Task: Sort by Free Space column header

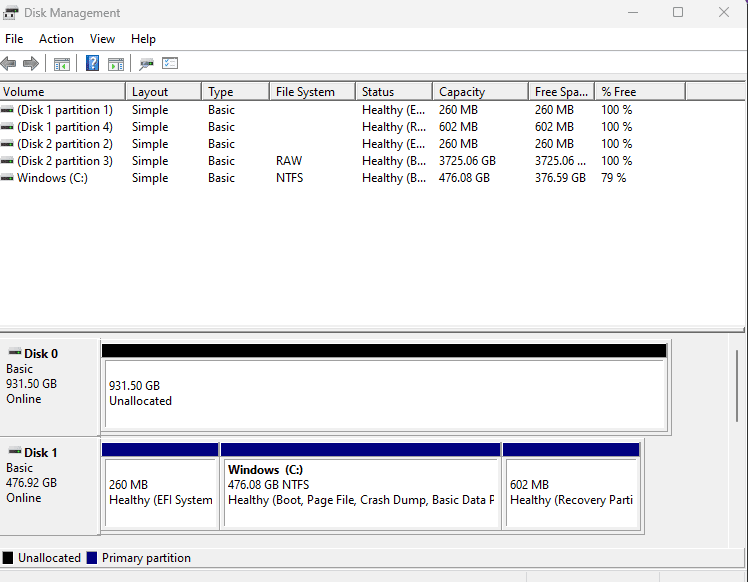Action: point(561,92)
